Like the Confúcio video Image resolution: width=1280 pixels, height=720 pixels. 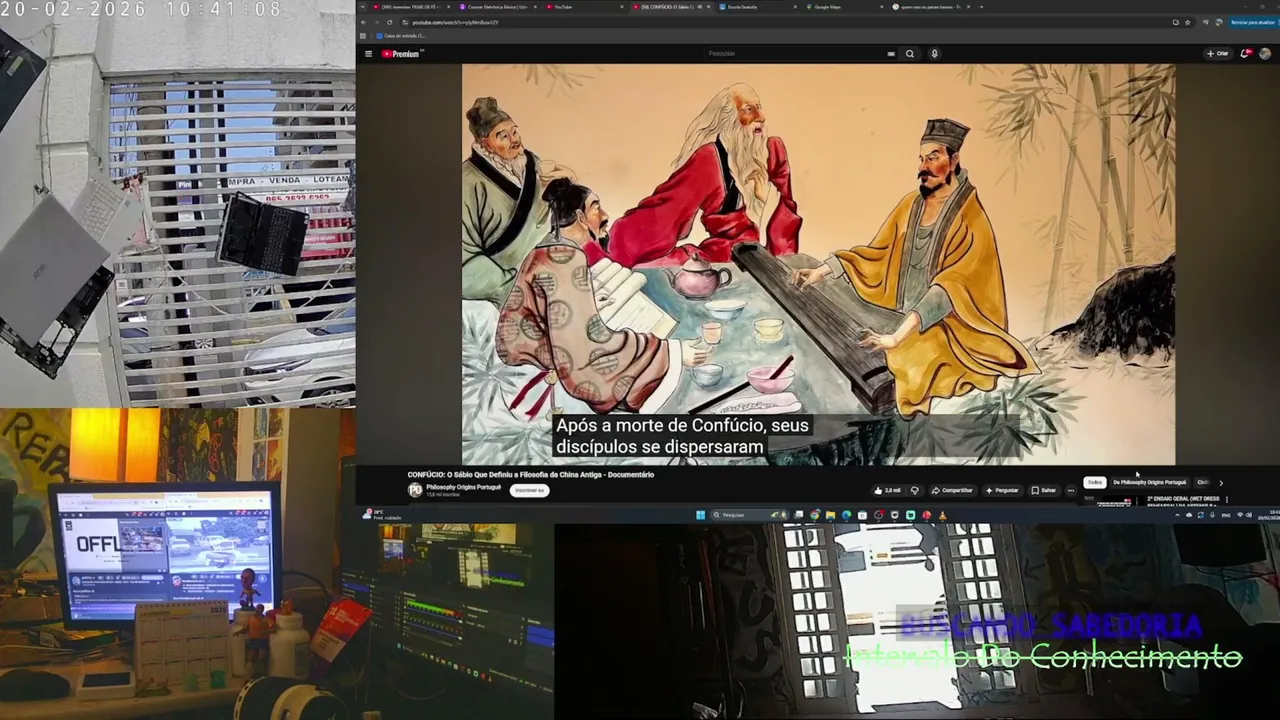887,490
